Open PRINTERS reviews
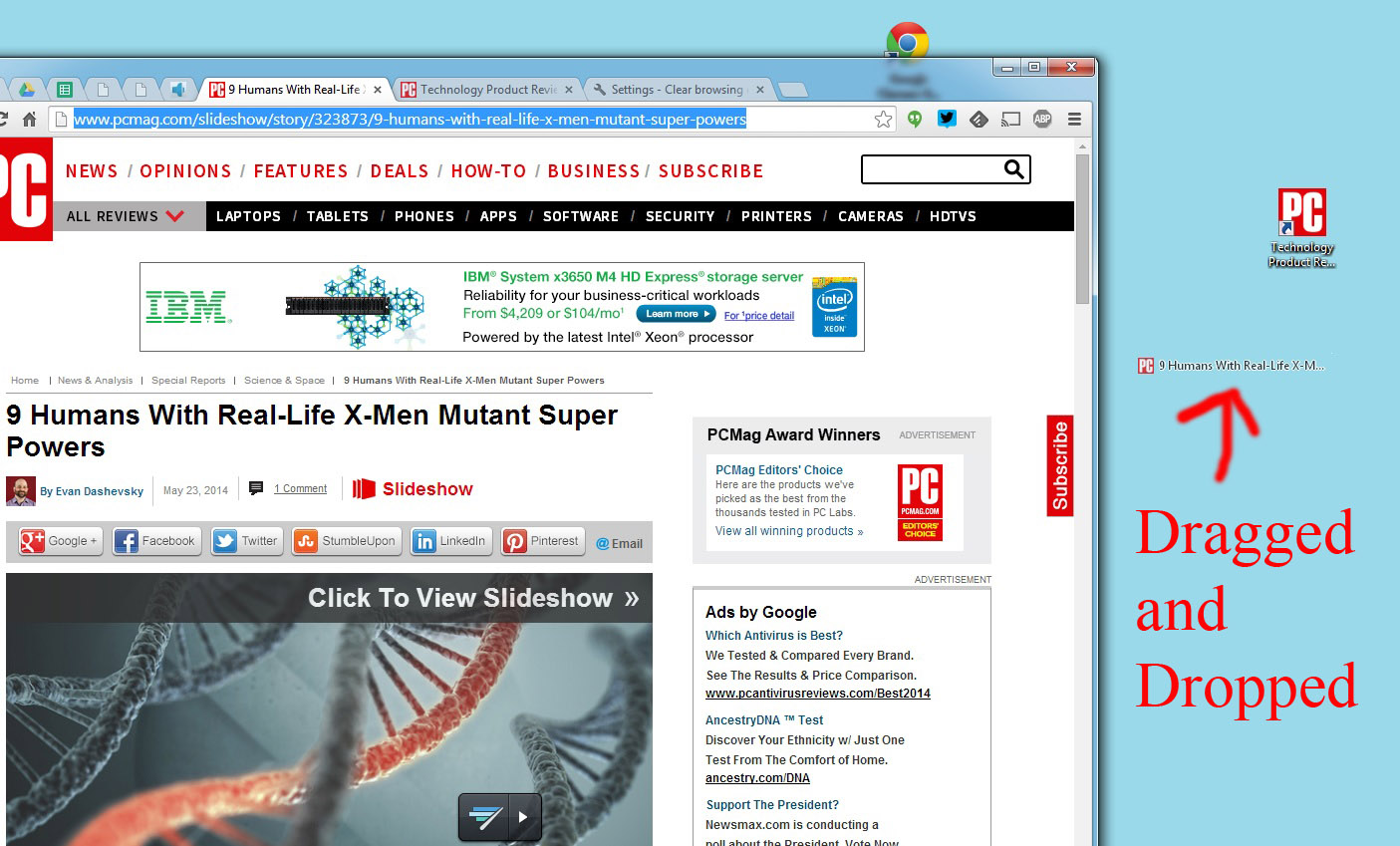Image resolution: width=1400 pixels, height=846 pixels. tap(776, 216)
